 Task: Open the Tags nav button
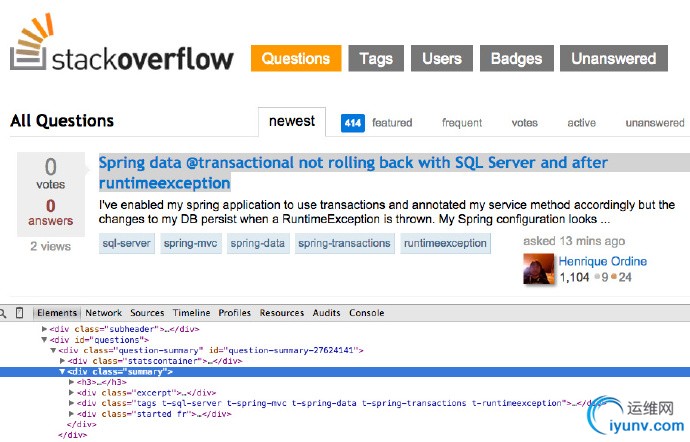pos(376,58)
